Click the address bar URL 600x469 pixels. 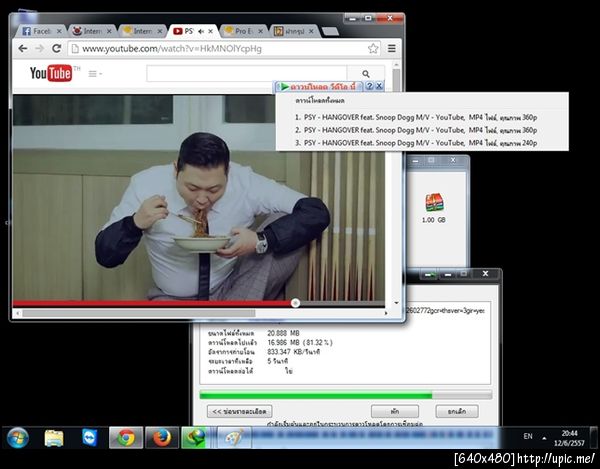[x=172, y=49]
